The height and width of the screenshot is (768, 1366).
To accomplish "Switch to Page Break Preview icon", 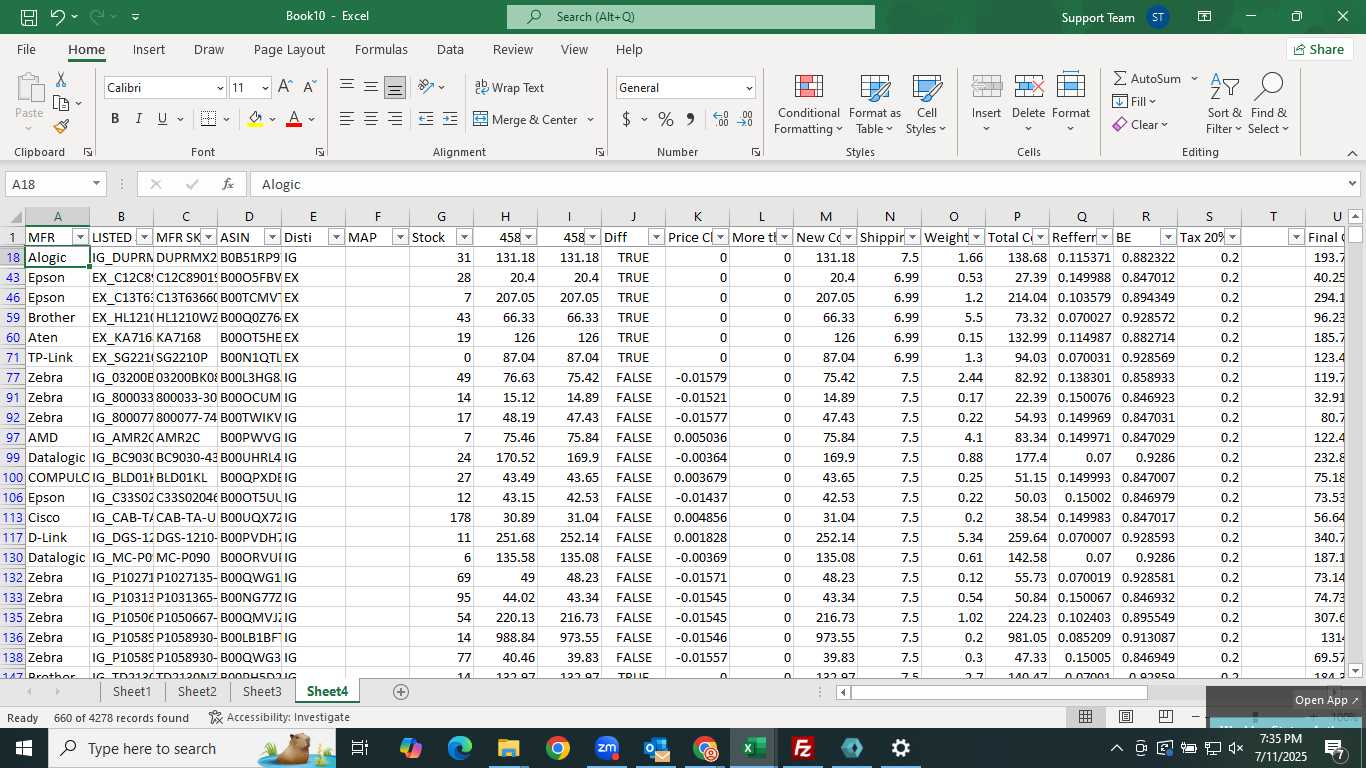I will point(1165,717).
